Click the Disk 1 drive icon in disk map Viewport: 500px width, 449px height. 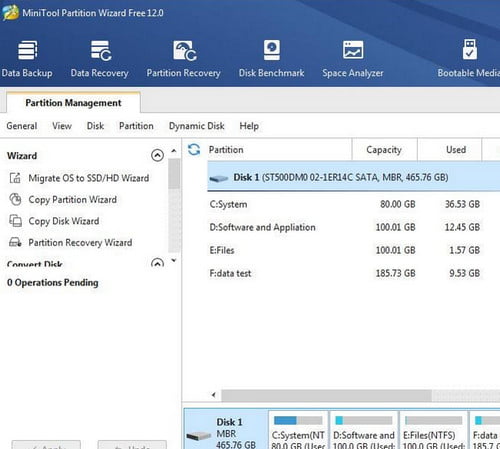click(x=199, y=435)
